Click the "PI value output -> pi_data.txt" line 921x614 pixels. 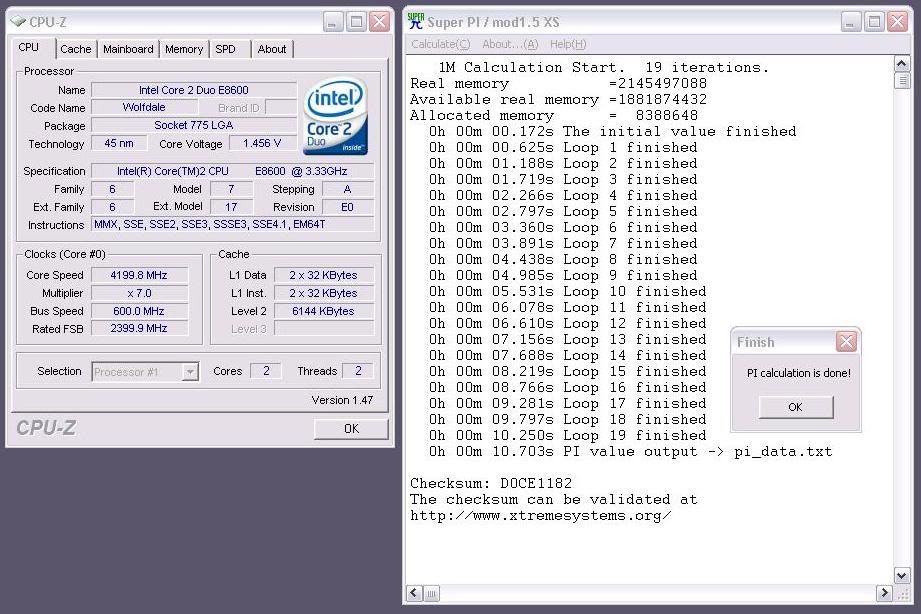pos(630,452)
